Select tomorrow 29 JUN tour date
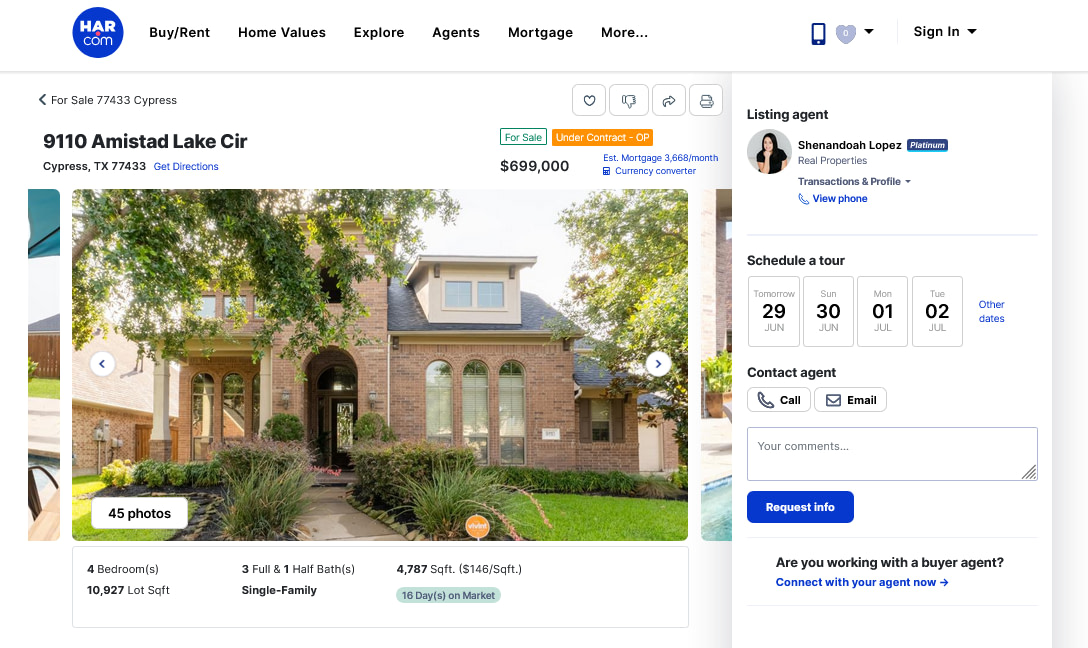Viewport: 1088px width, 648px height. 774,312
